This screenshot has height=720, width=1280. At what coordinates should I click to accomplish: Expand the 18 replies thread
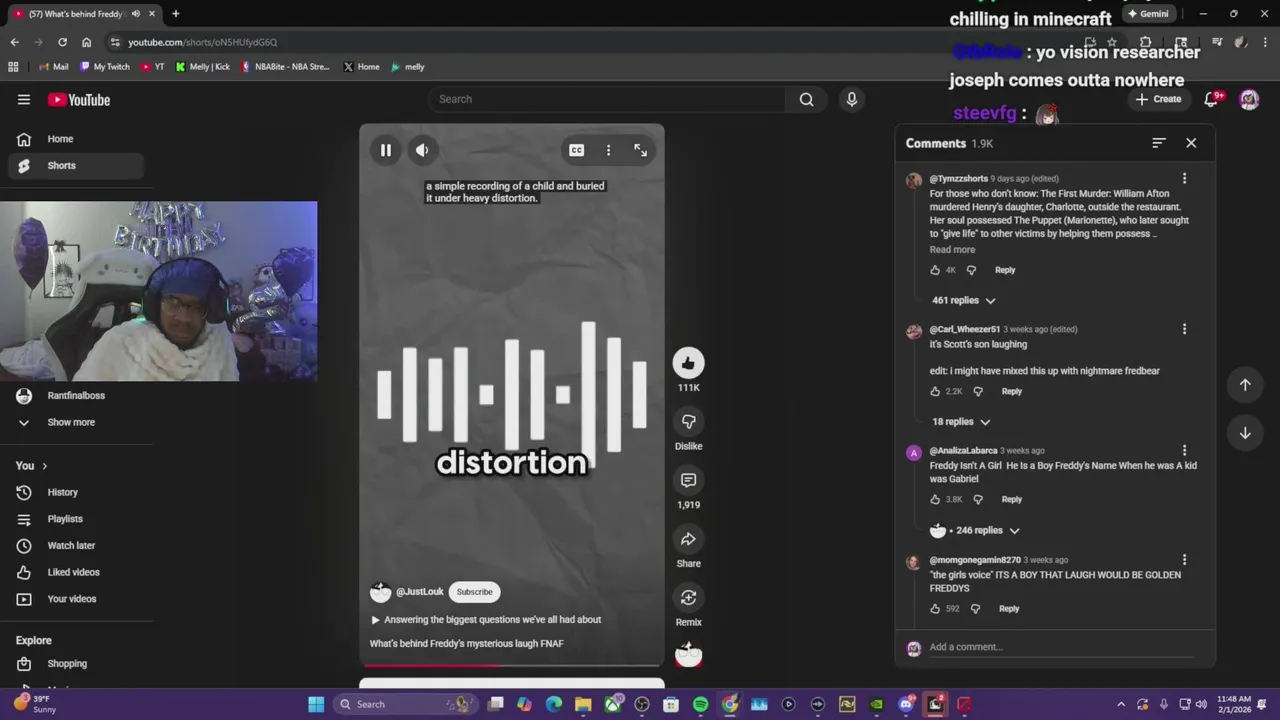coord(961,422)
